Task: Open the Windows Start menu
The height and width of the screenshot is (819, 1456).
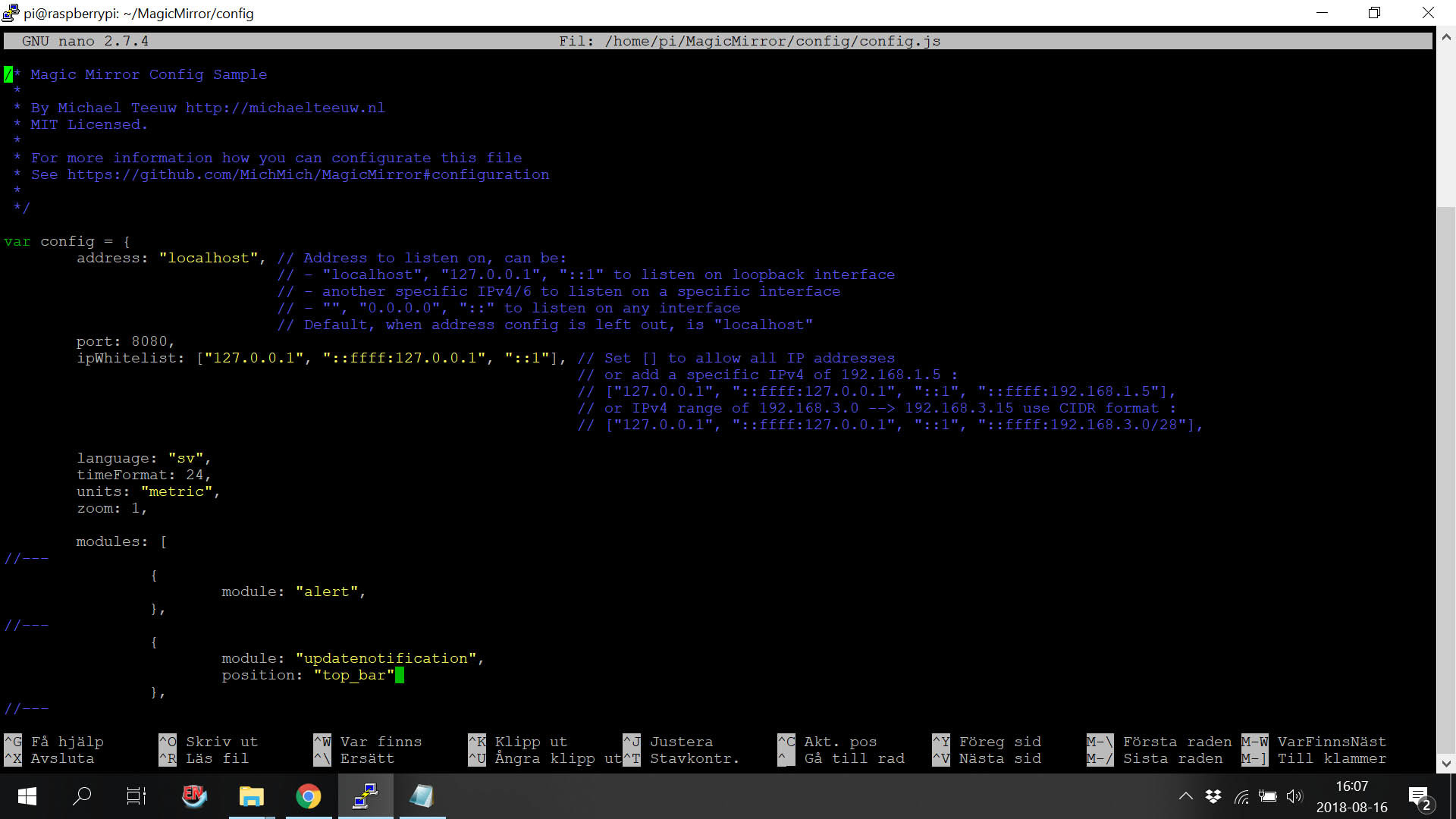Action: click(x=27, y=796)
